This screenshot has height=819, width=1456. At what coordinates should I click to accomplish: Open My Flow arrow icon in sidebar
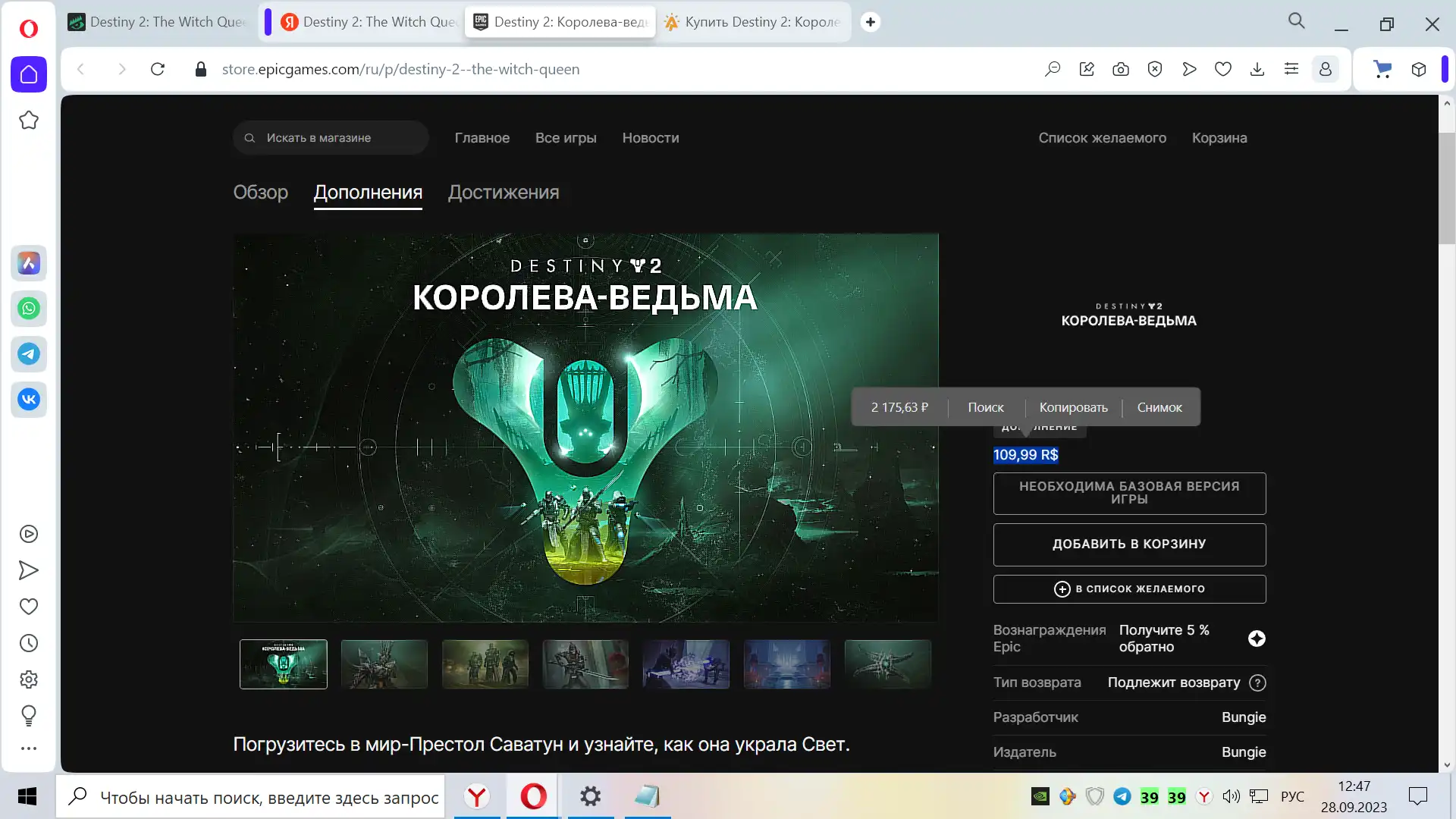[29, 570]
